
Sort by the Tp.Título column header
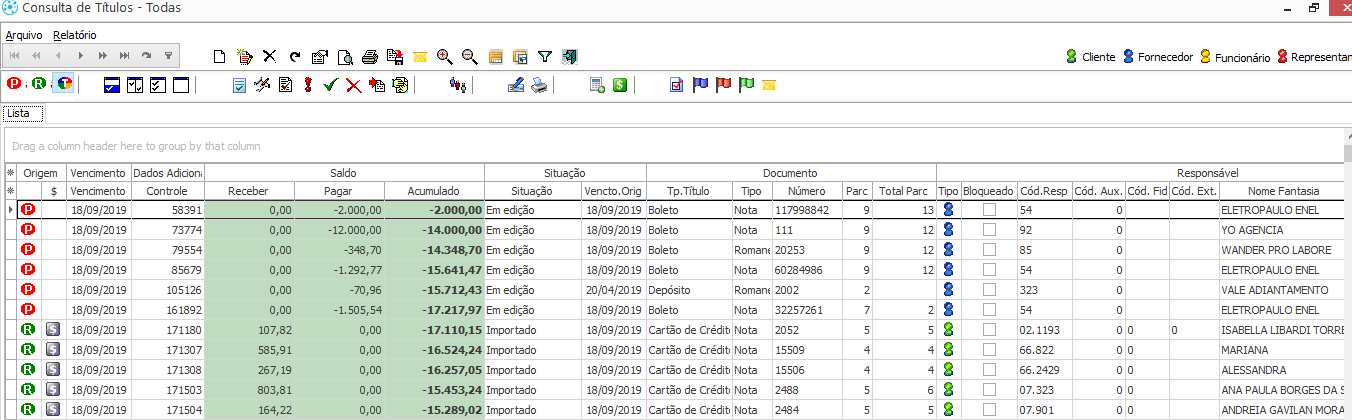tap(689, 191)
